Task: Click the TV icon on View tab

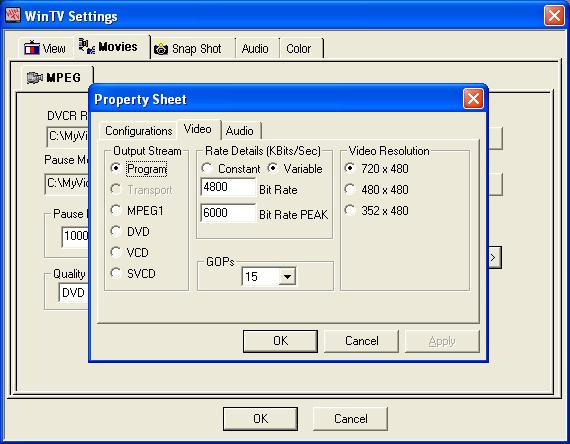Action: 32,48
